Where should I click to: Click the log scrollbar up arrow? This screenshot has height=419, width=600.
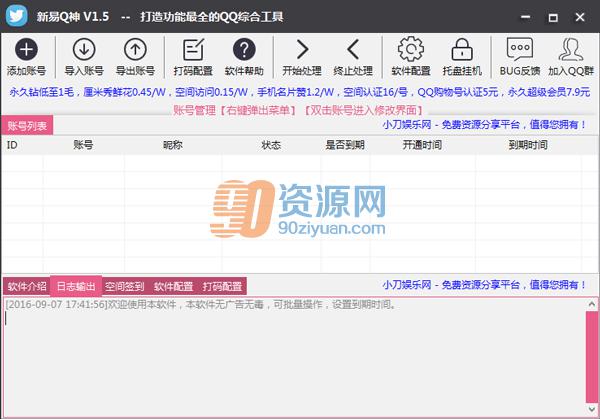tap(592, 305)
